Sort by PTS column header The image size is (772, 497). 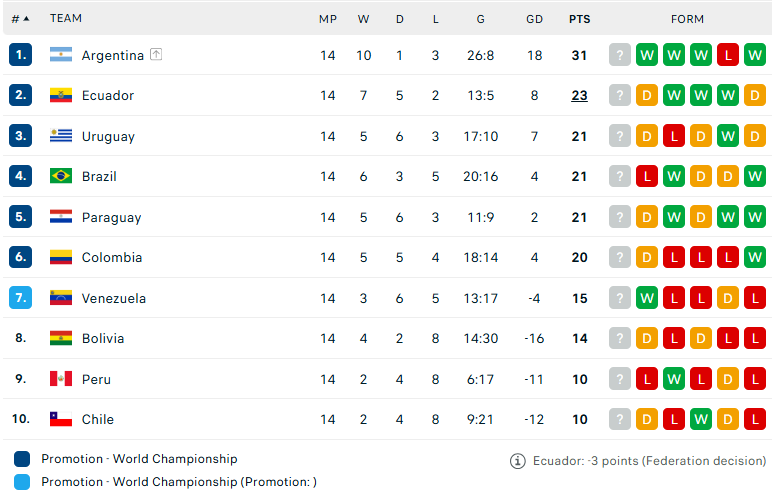point(579,19)
